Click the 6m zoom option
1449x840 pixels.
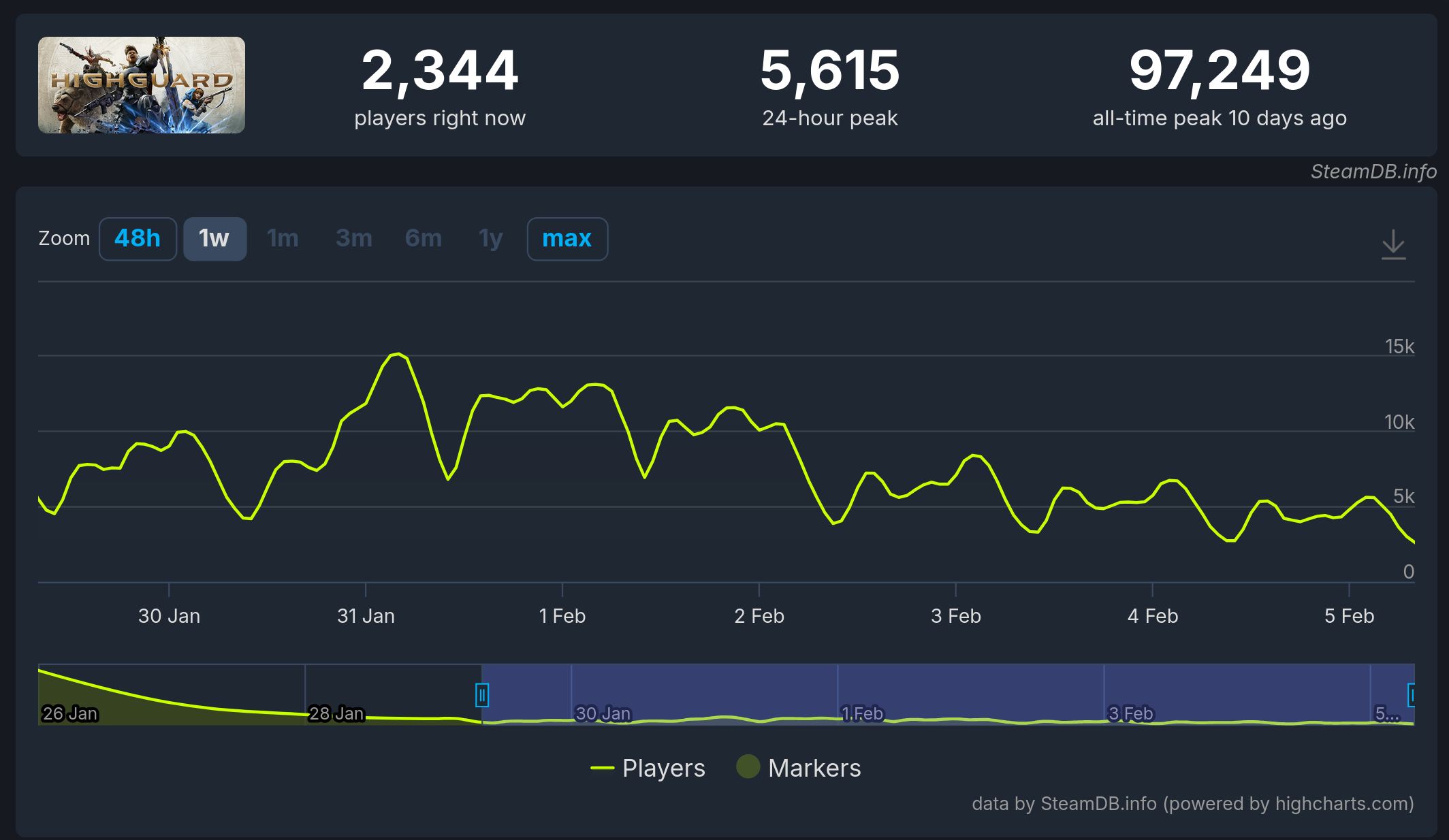[423, 239]
